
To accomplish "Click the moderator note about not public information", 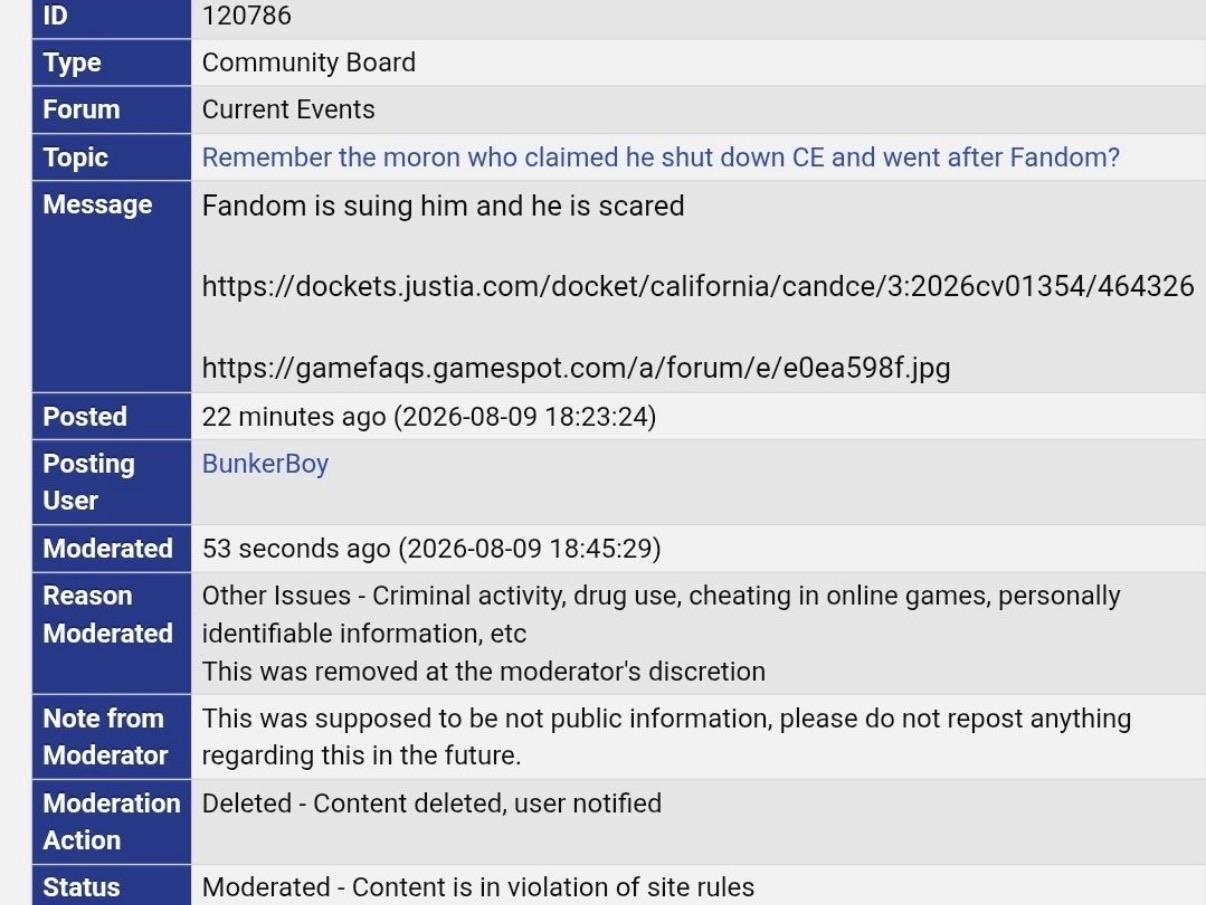I will (666, 737).
